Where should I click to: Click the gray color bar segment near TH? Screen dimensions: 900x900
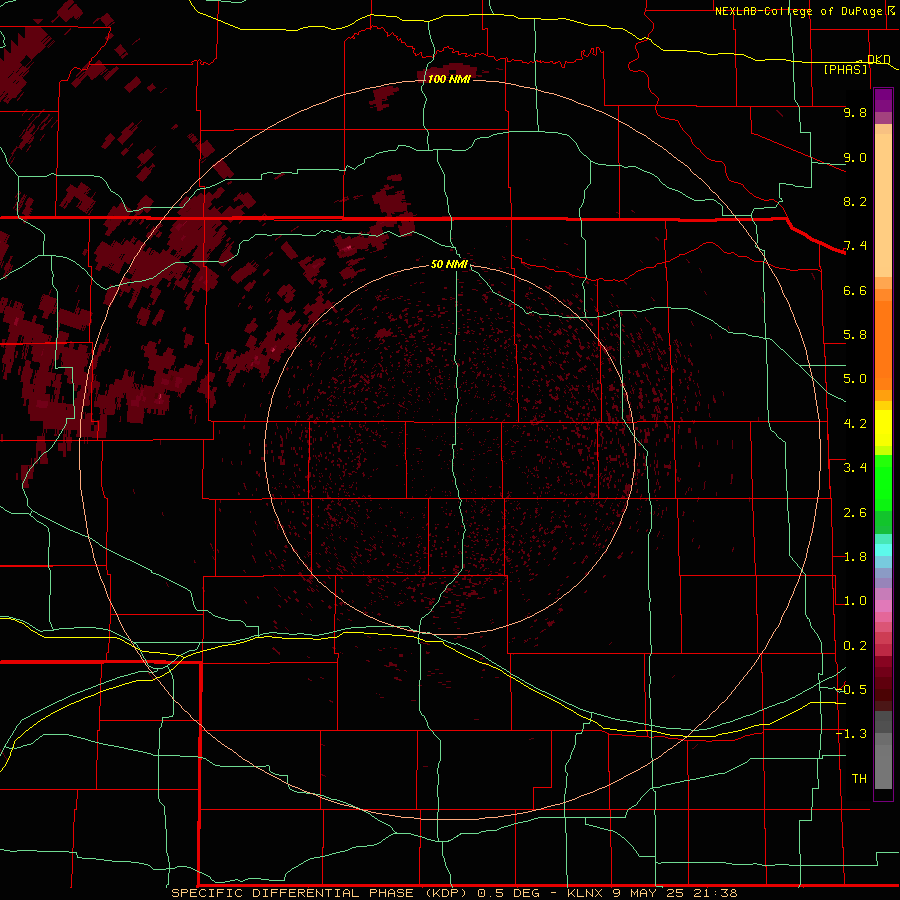[883, 766]
